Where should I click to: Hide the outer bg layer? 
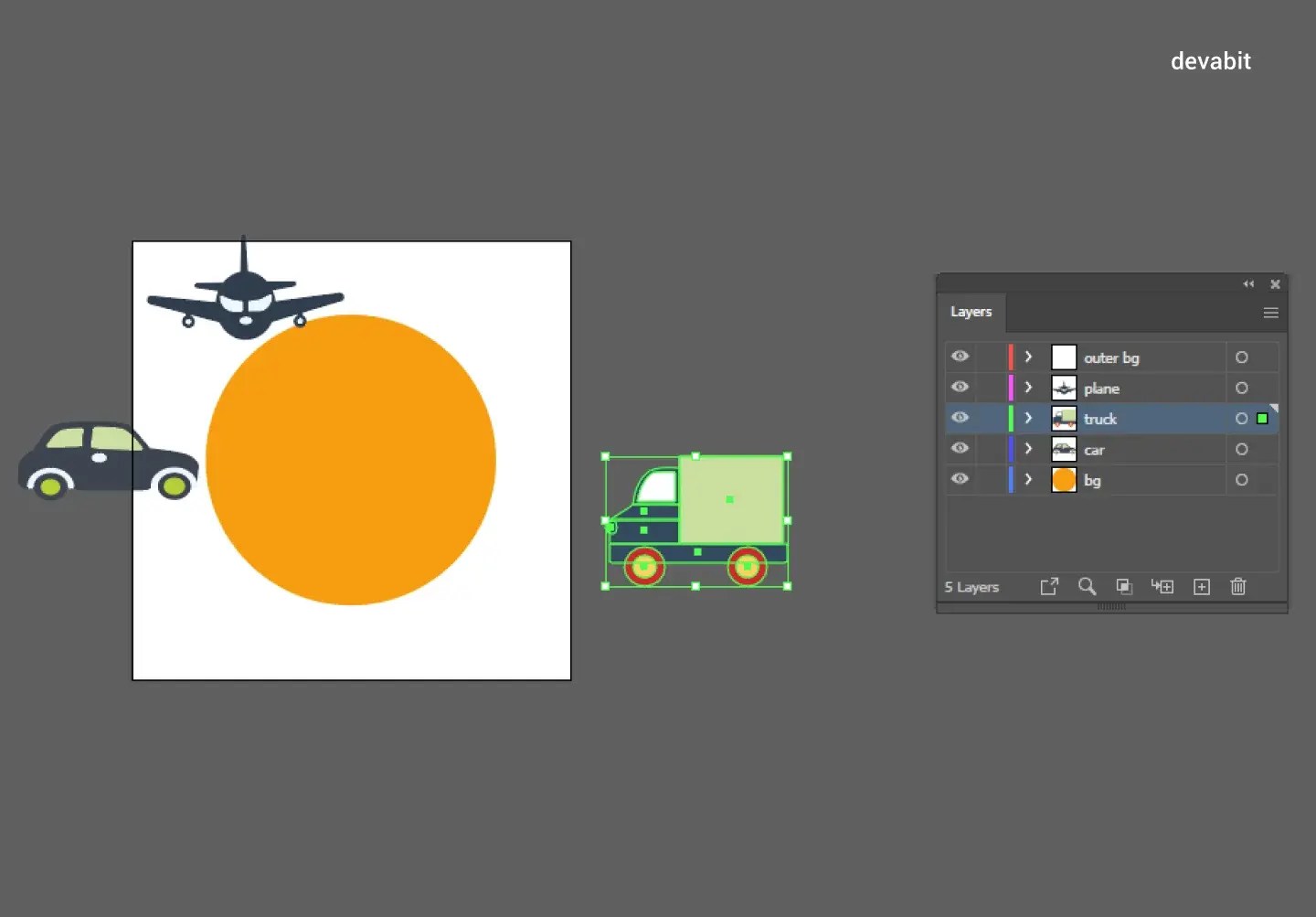coord(960,357)
